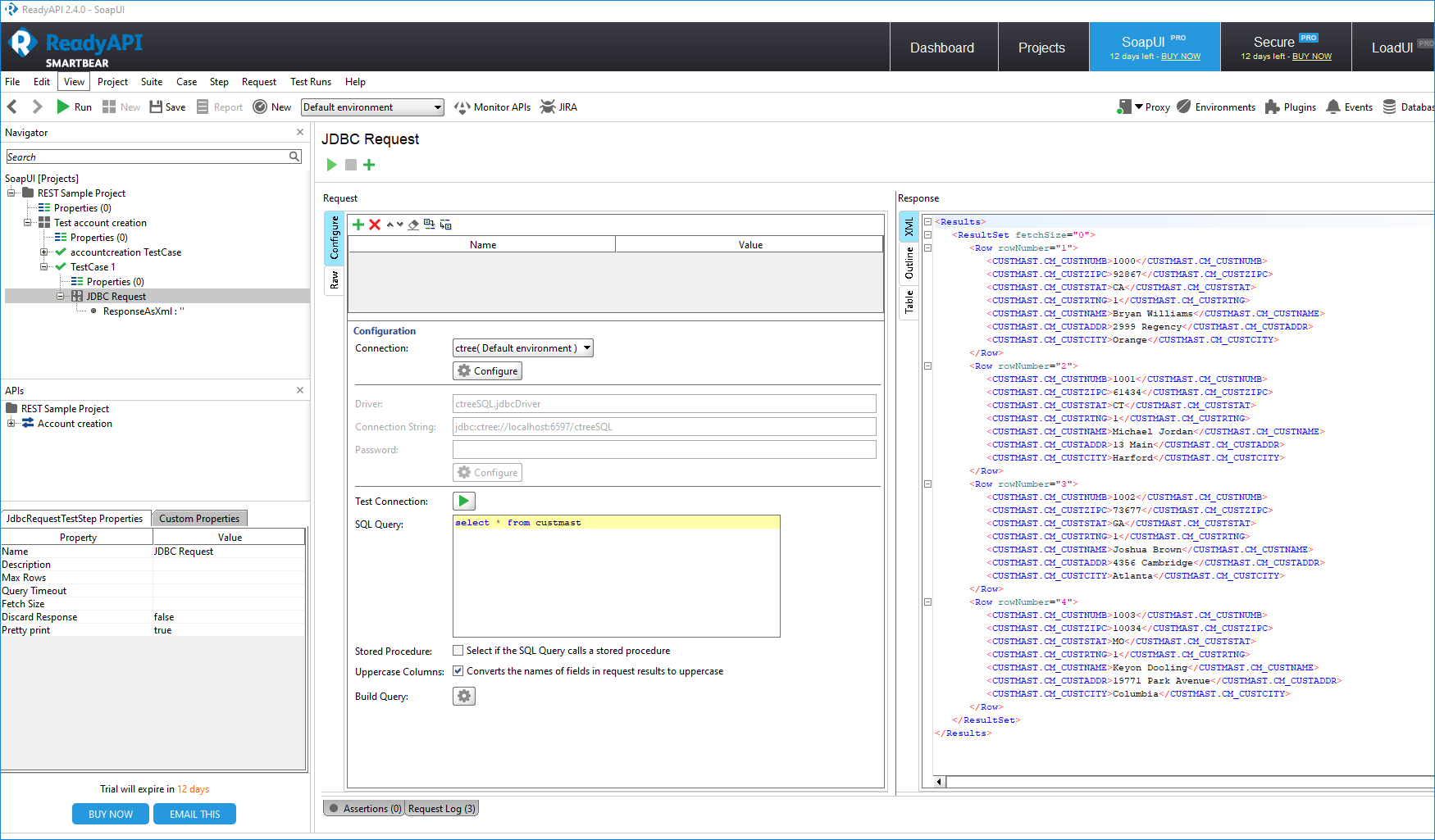Expand accountcreation TestCase node

coord(44,252)
